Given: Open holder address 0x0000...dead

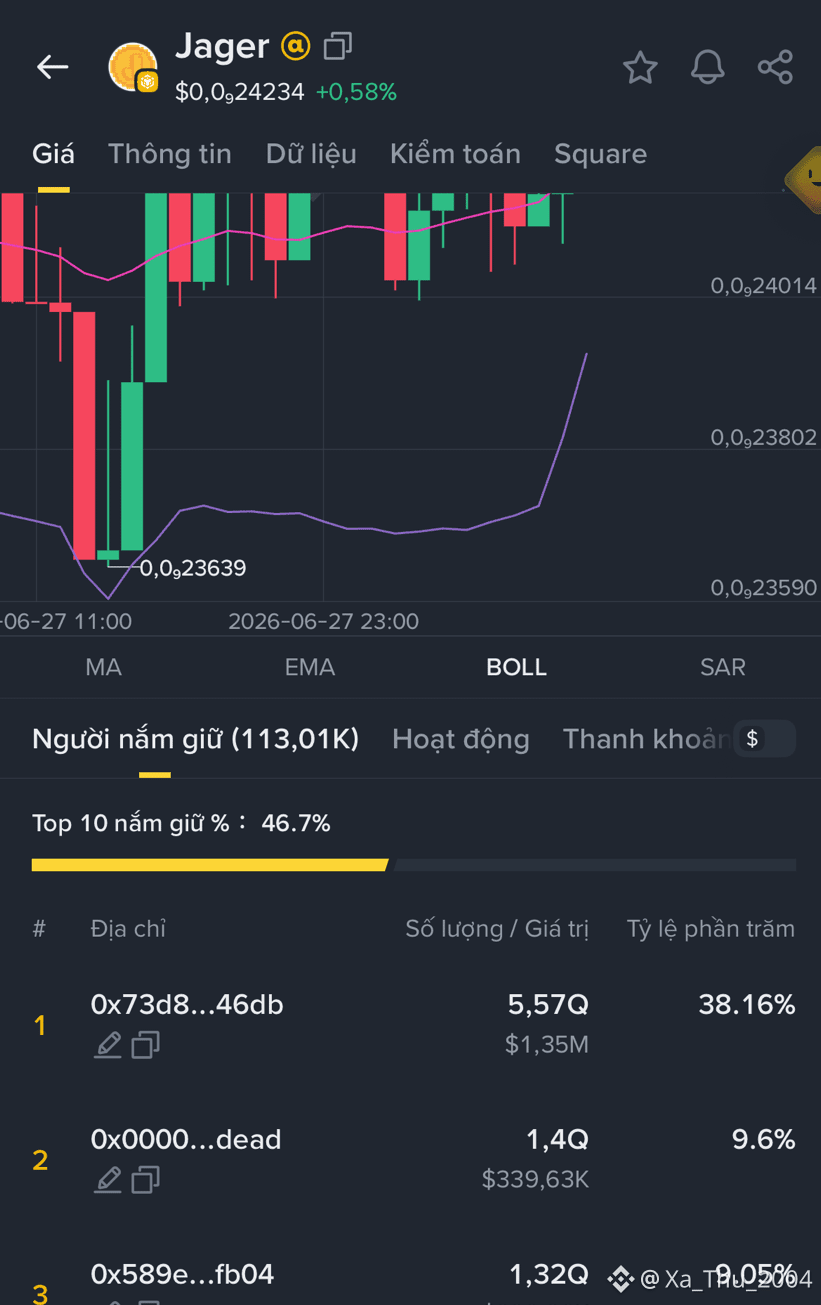Looking at the screenshot, I should [186, 1139].
